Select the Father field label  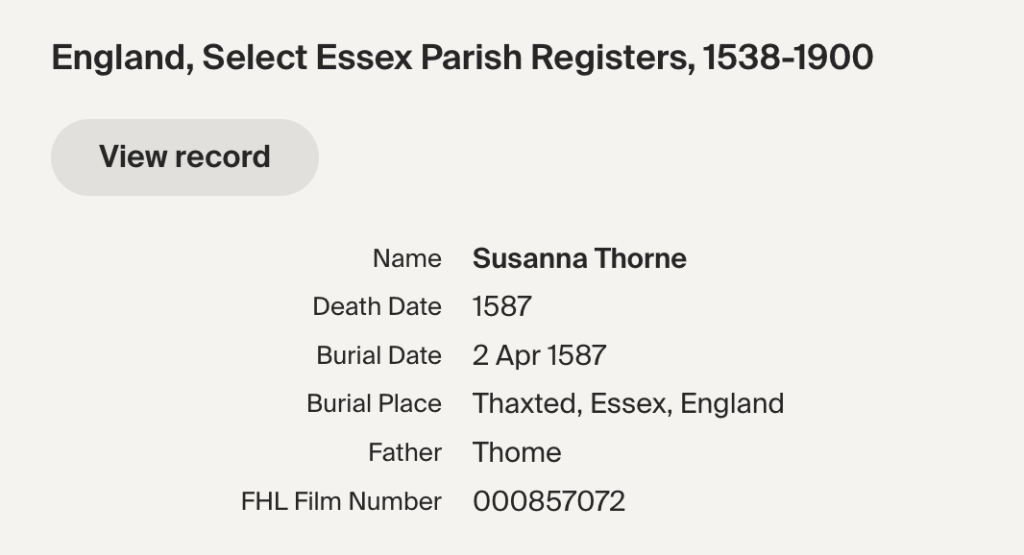[x=405, y=452]
